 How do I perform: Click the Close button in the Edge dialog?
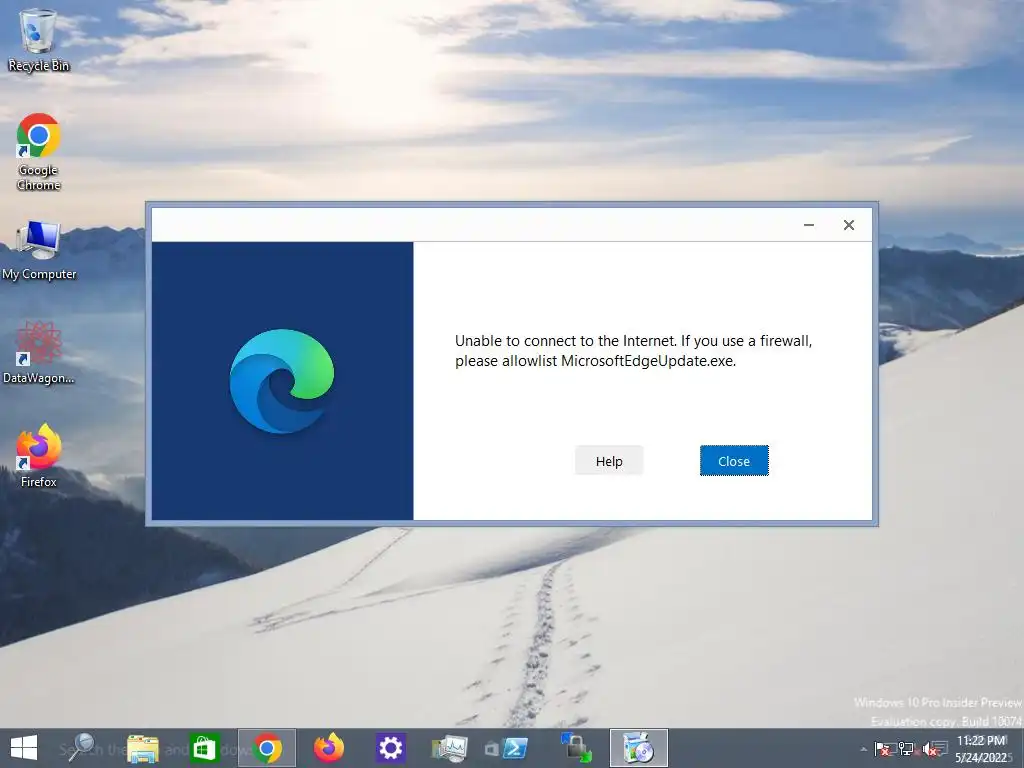coord(734,461)
